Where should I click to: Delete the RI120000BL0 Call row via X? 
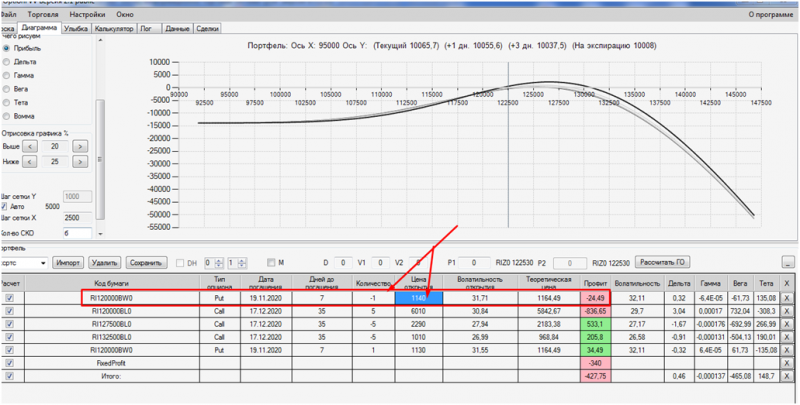pyautogui.click(x=787, y=311)
